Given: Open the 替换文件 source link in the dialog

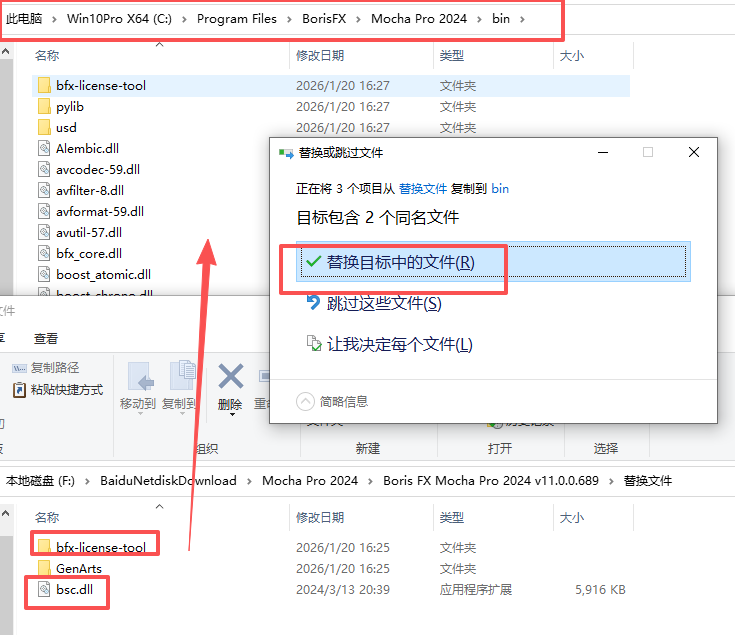Looking at the screenshot, I should (423, 189).
